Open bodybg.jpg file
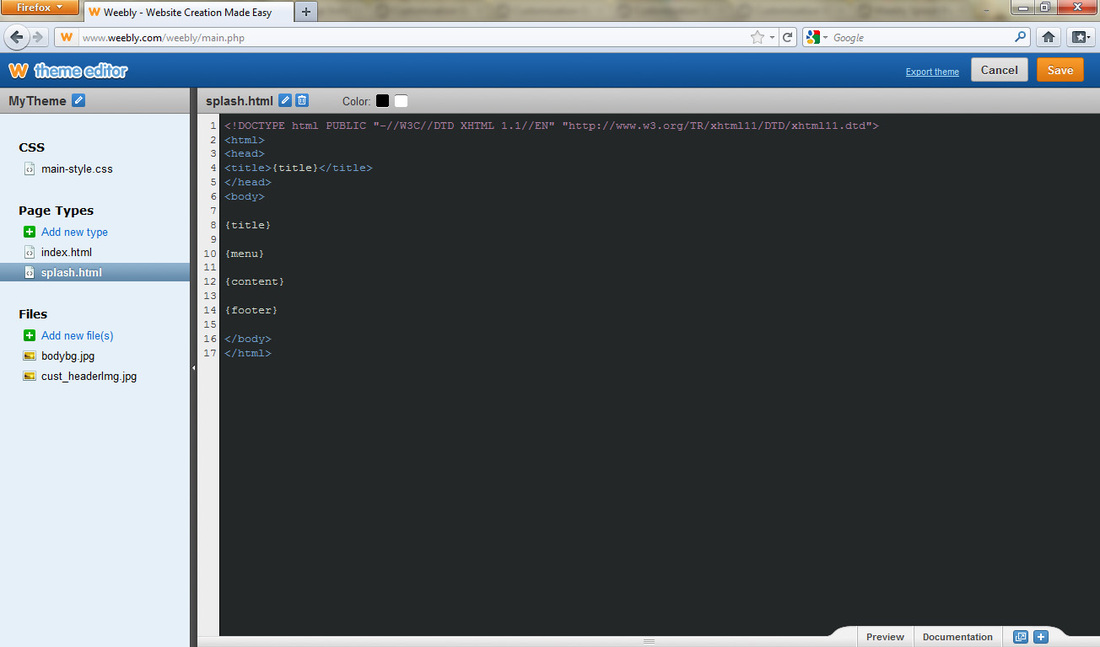This screenshot has height=647, width=1100. (67, 356)
